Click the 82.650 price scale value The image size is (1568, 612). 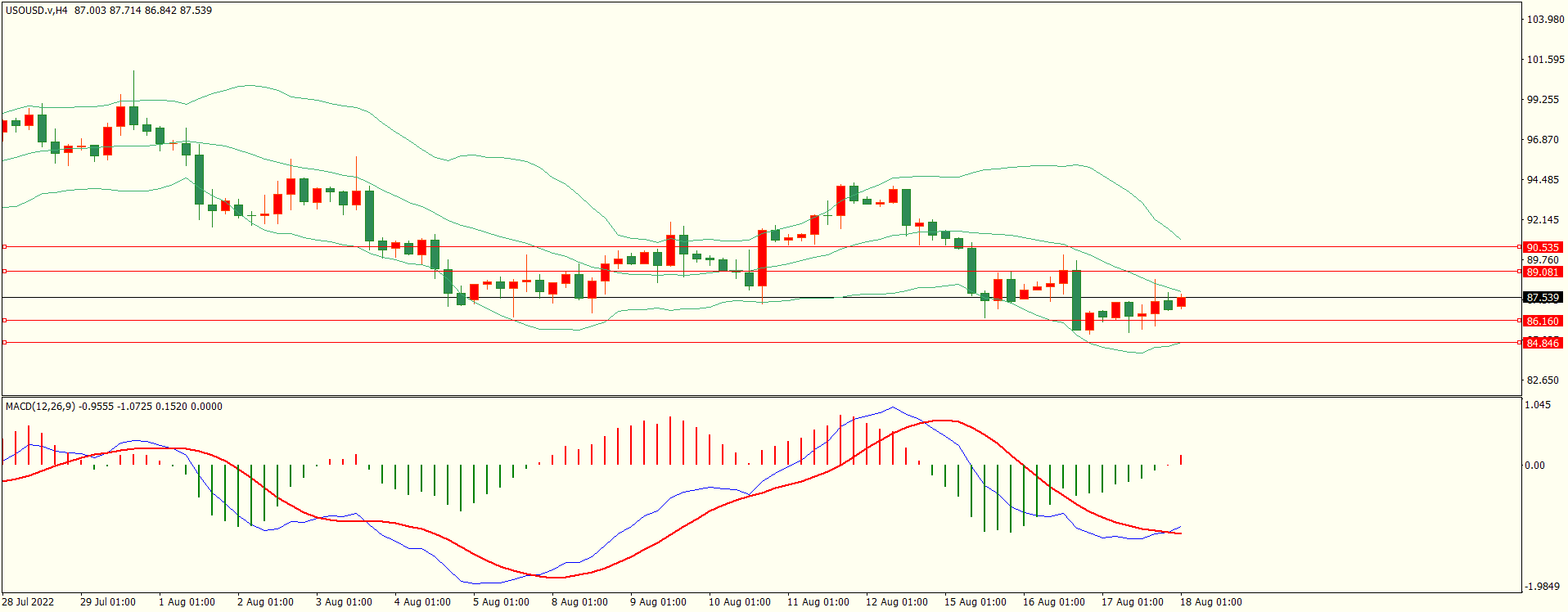(1543, 380)
